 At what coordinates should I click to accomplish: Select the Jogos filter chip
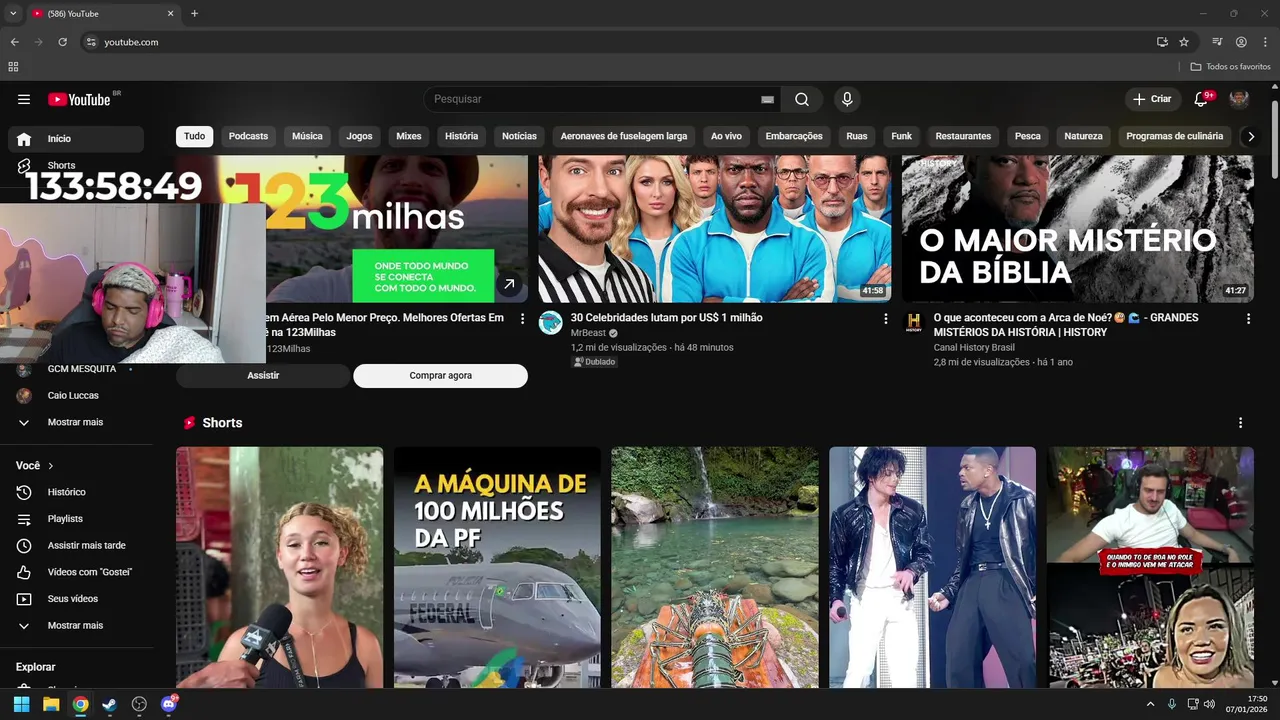pos(359,136)
